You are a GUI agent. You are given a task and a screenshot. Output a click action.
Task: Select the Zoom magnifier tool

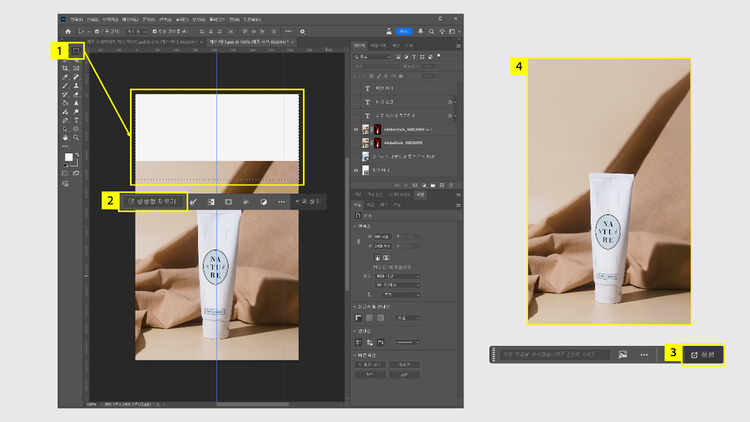coord(76,137)
